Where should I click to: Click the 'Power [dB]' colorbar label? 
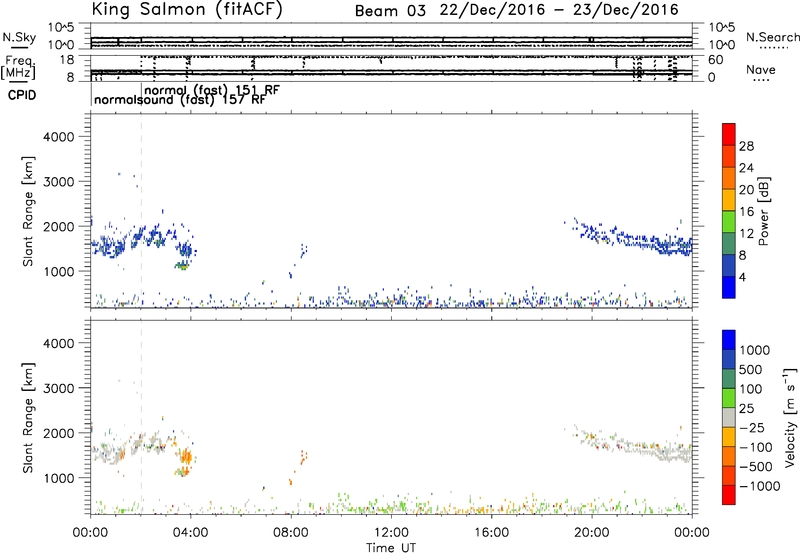click(763, 211)
